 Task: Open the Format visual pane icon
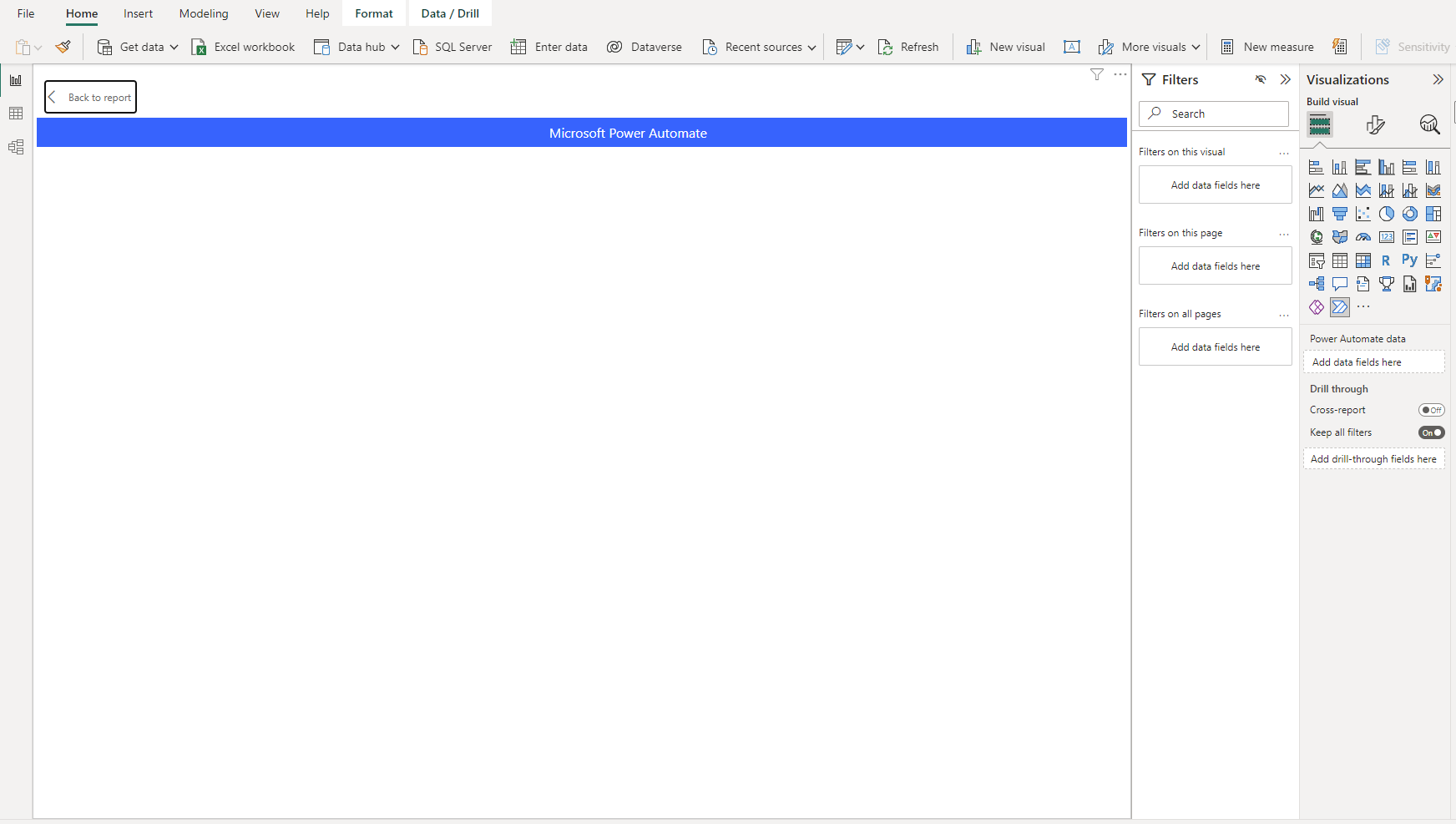pos(1375,125)
